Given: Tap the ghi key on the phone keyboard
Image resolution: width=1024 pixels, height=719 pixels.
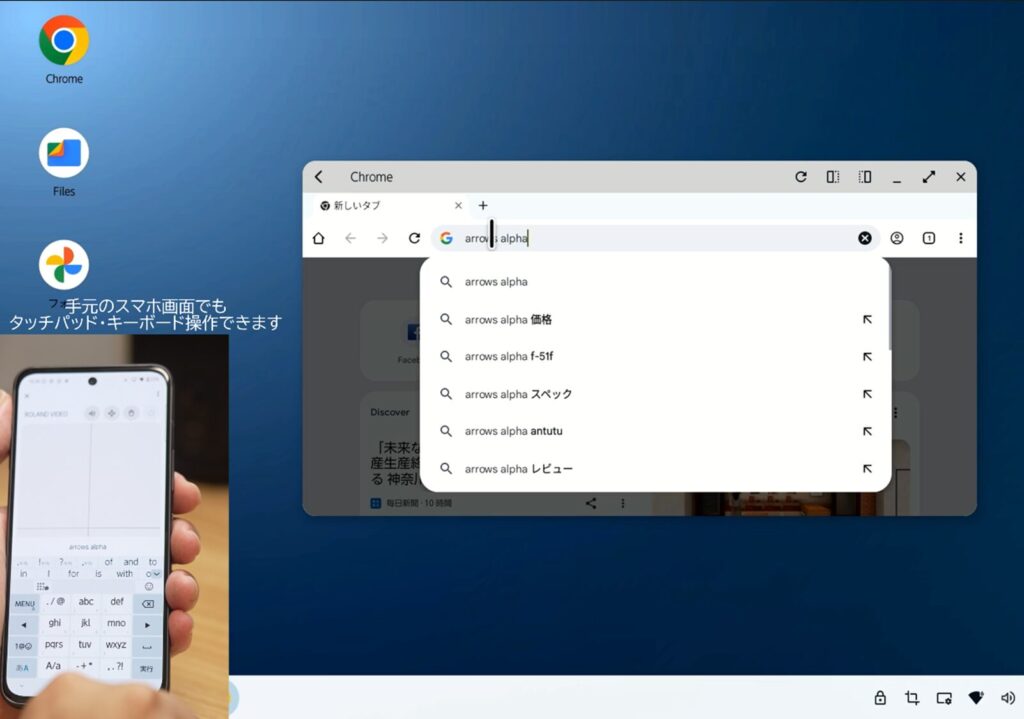Looking at the screenshot, I should click(55, 623).
